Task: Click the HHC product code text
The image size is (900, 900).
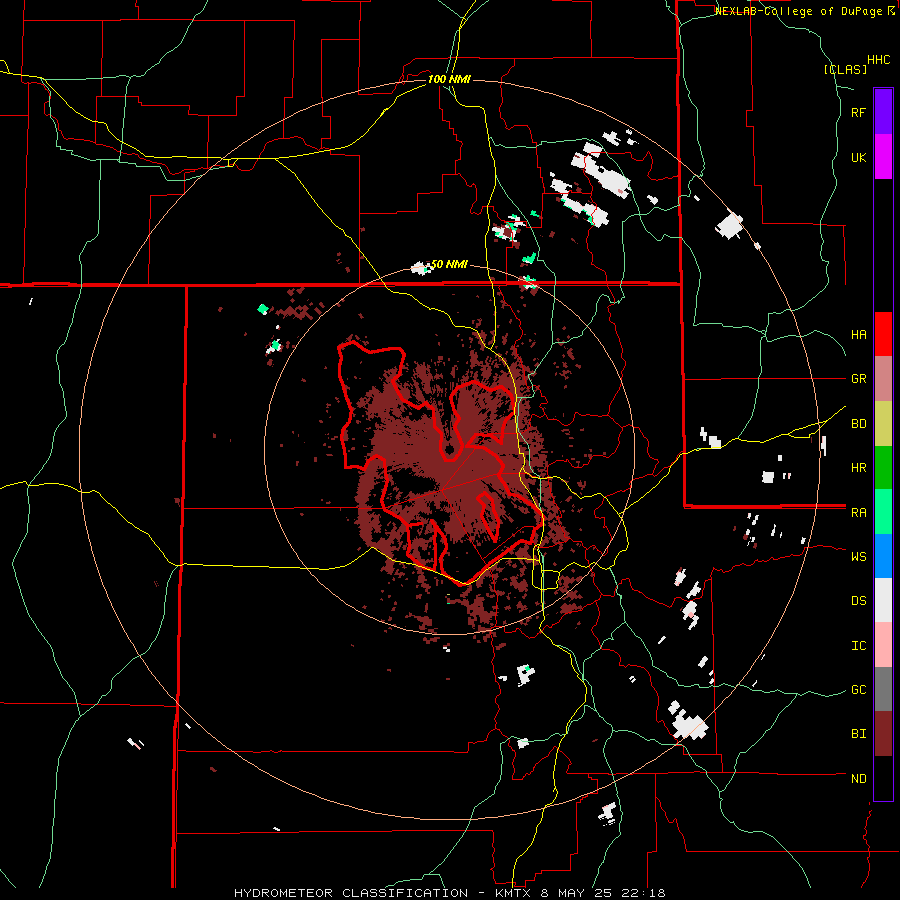Action: coord(878,60)
